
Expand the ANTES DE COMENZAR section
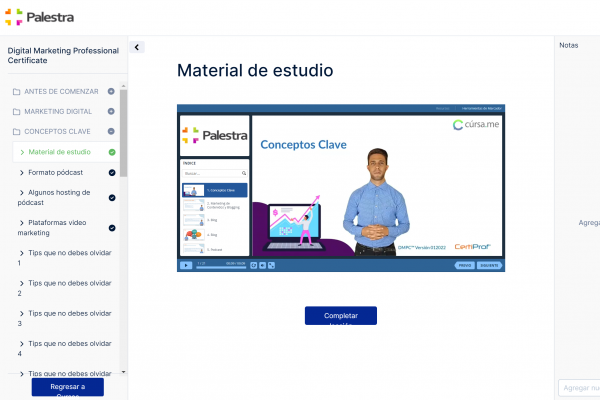coord(111,92)
